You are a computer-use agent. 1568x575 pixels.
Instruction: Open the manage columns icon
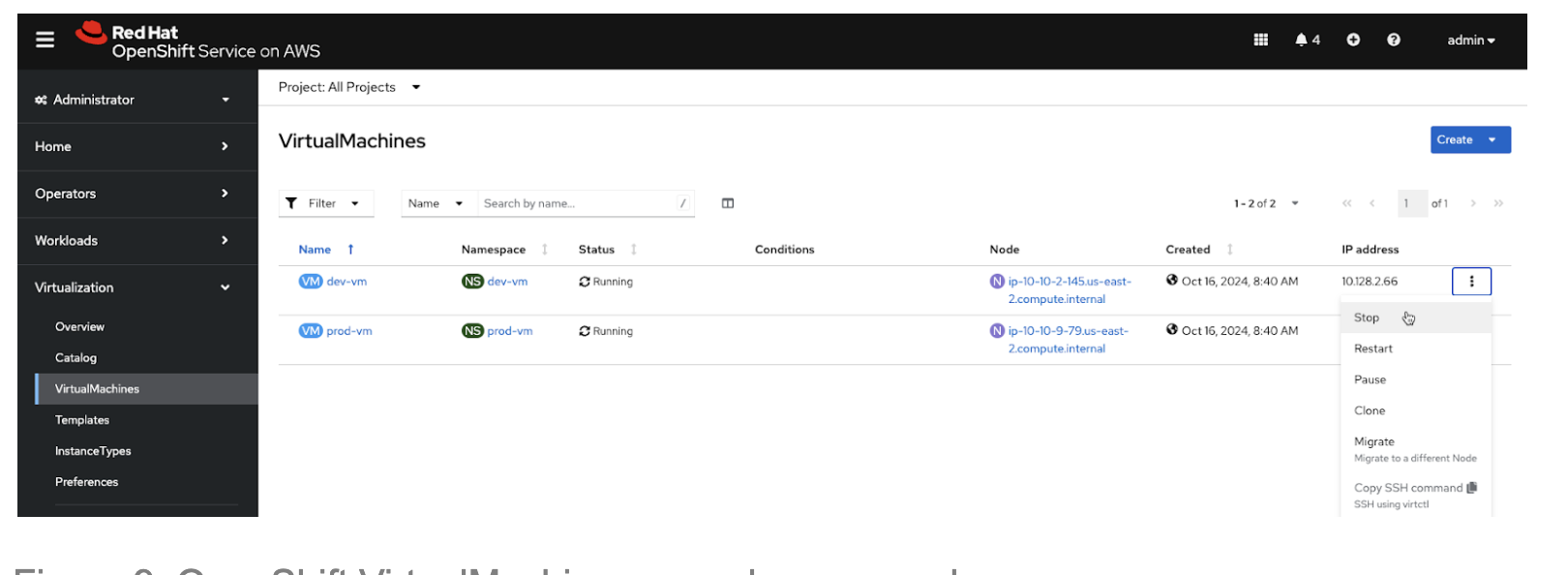coord(728,203)
